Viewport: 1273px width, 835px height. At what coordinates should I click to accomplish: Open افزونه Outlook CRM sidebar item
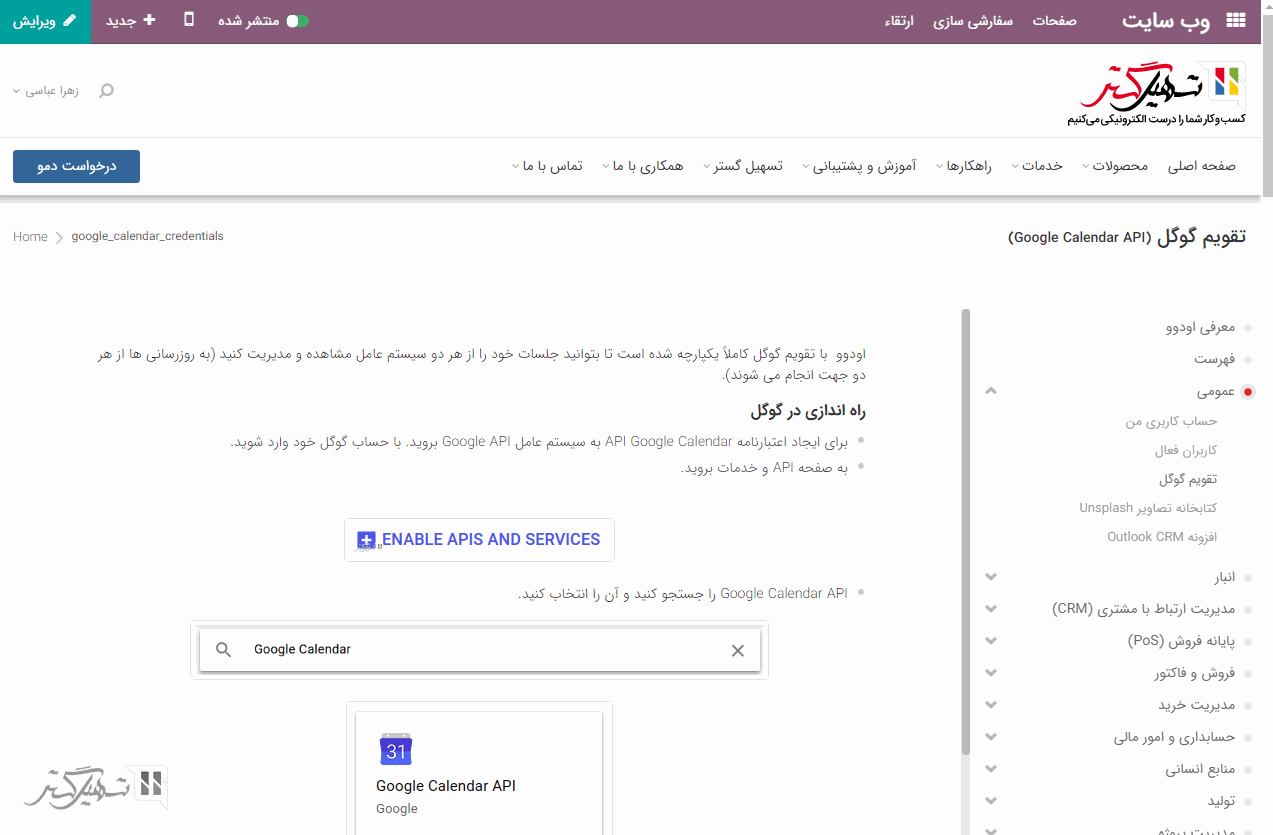point(1162,537)
